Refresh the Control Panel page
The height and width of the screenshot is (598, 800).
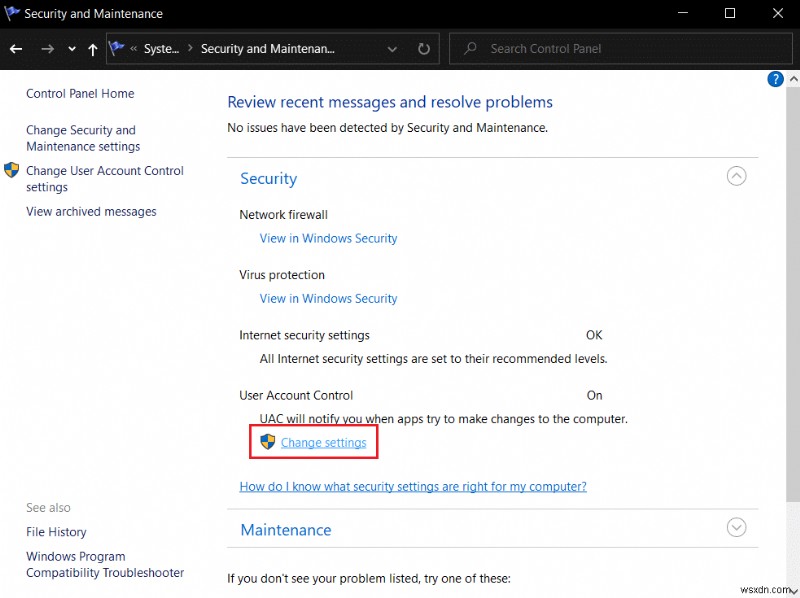424,48
